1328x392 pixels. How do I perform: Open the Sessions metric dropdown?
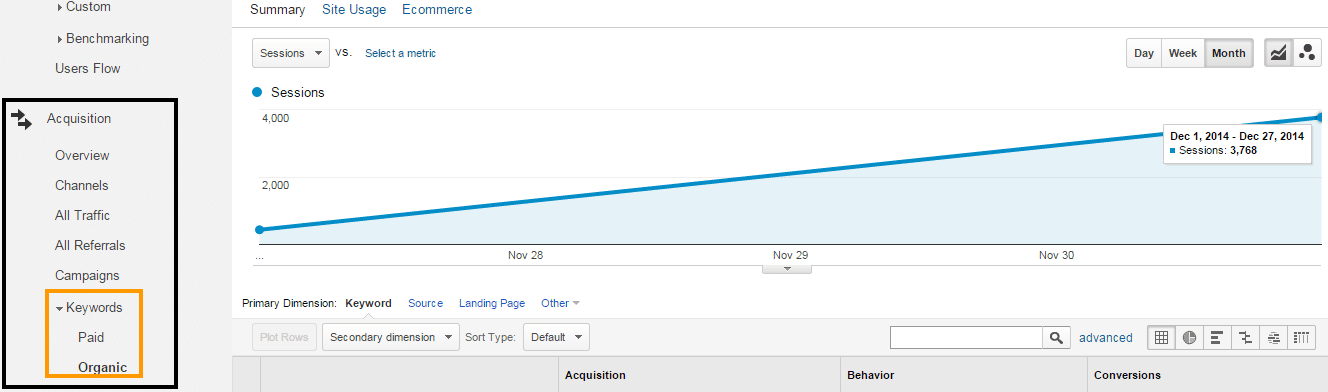pos(291,53)
